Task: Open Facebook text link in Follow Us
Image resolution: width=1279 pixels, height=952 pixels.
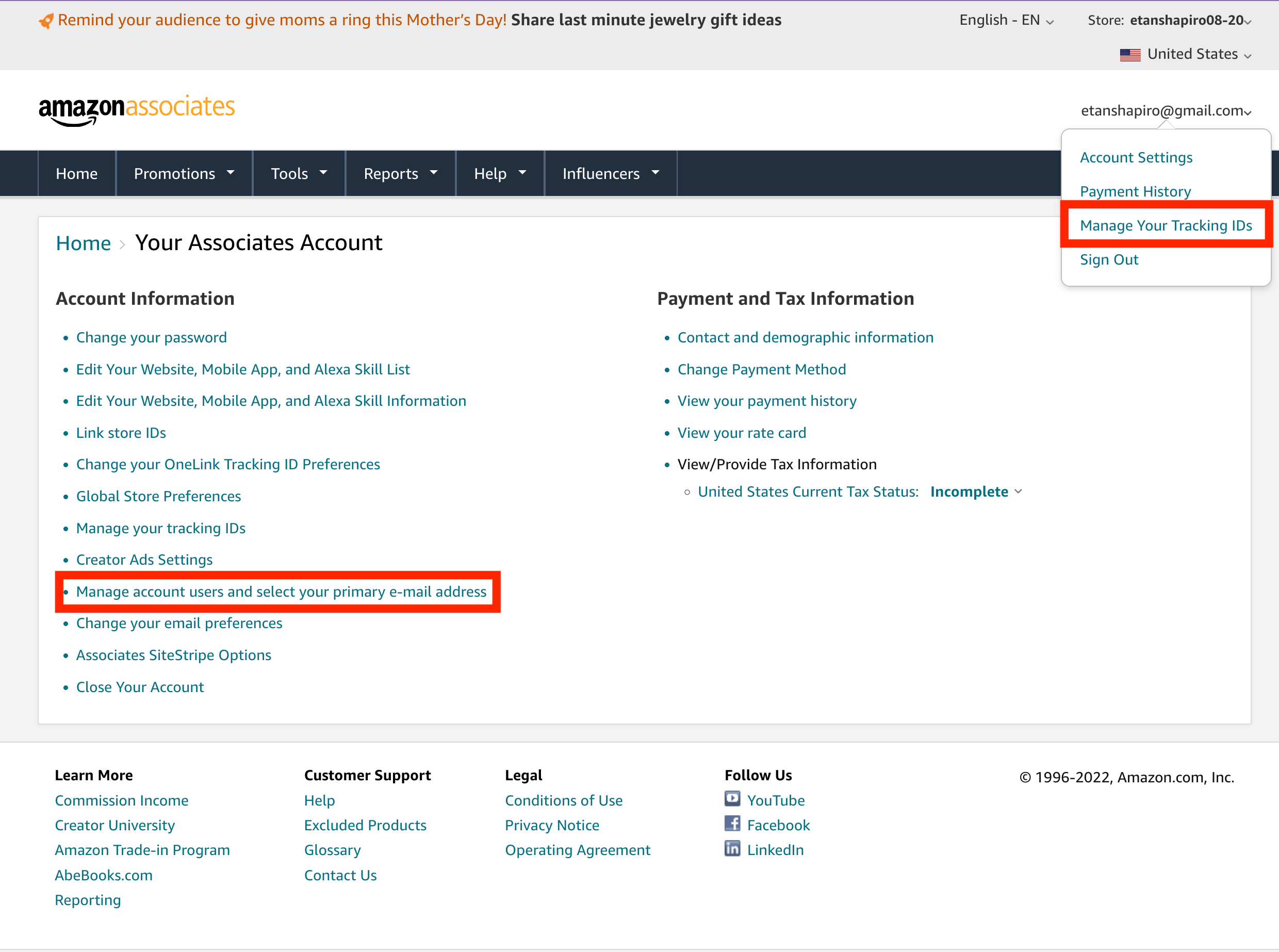Action: pyautogui.click(x=778, y=825)
